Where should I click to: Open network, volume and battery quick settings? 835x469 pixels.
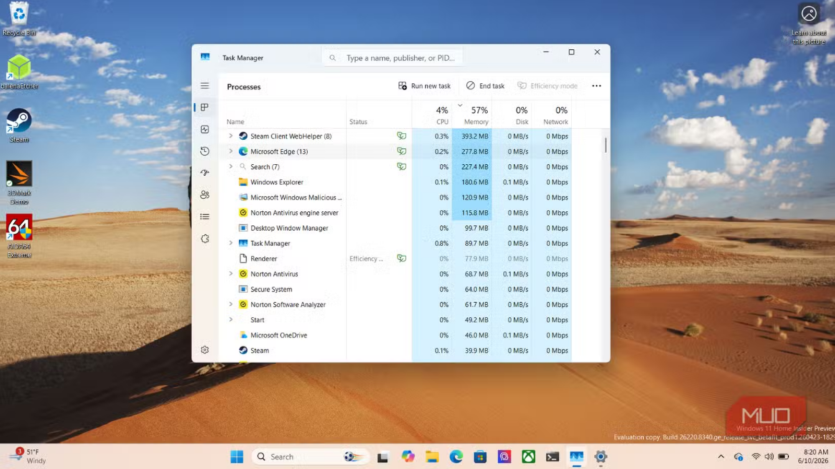coord(769,457)
